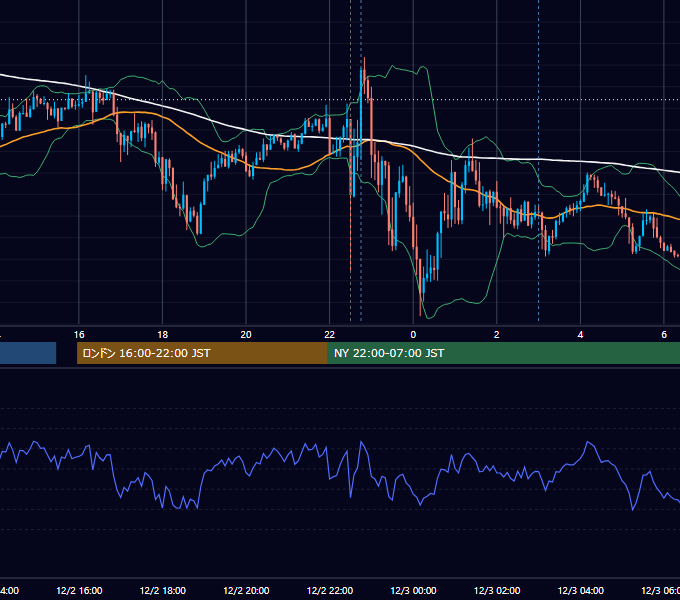Click the NY 22:00-07:00 JST session bar
This screenshot has width=680, height=600.
click(x=503, y=353)
